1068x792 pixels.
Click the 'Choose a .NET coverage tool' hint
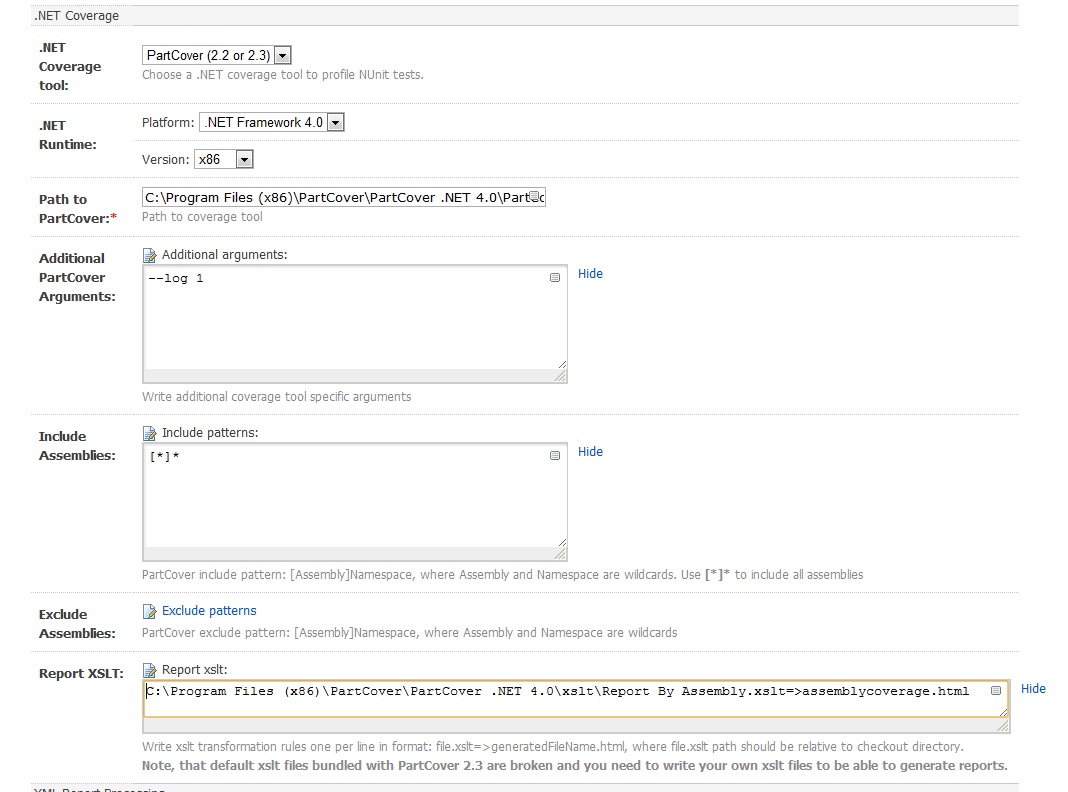click(x=283, y=75)
